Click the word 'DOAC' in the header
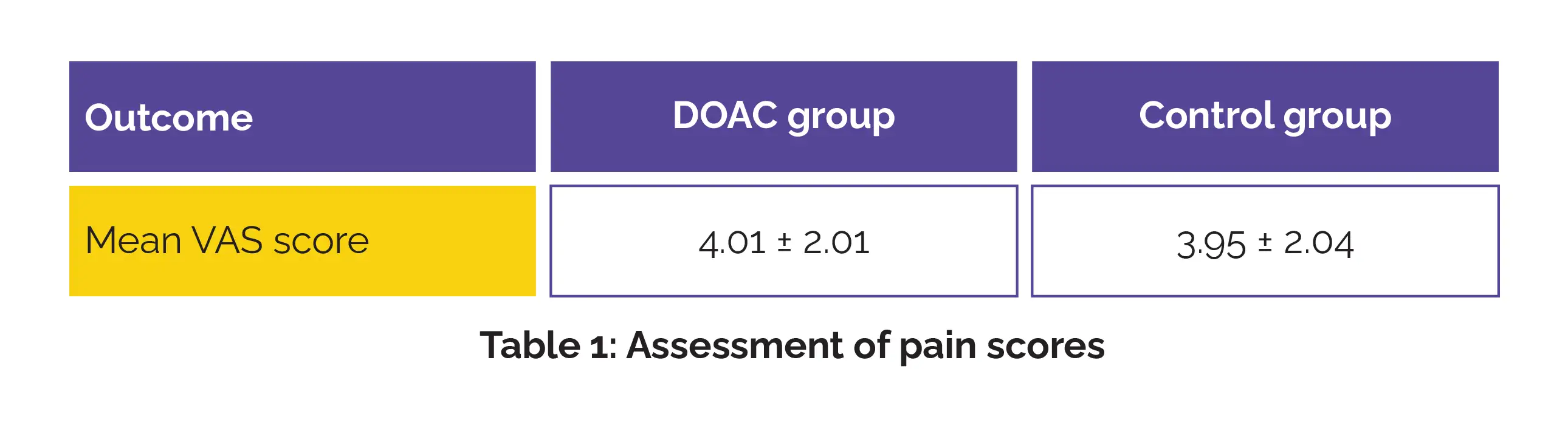This screenshot has height=428, width=1568. coord(724,115)
